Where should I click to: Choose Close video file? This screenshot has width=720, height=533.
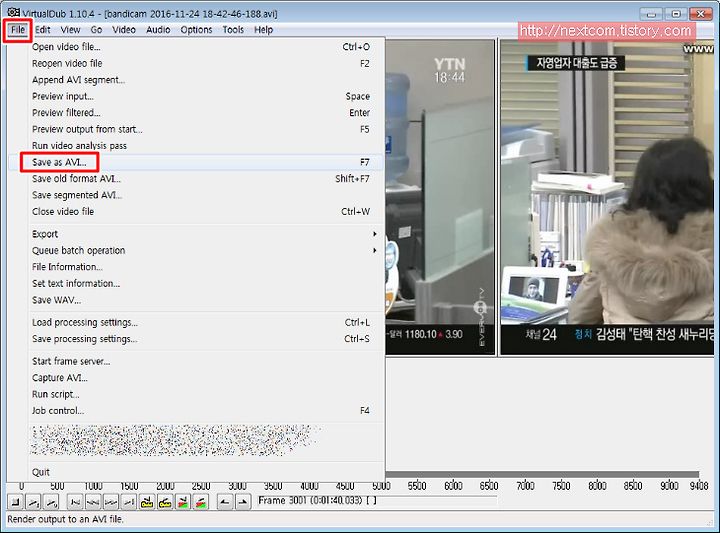coord(197,212)
